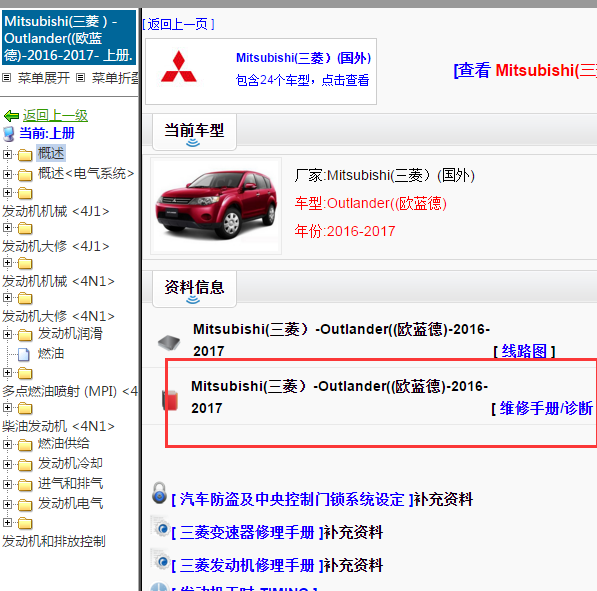Click the Mitsubishi red diamond logo
This screenshot has width=597, height=591.
(x=179, y=67)
